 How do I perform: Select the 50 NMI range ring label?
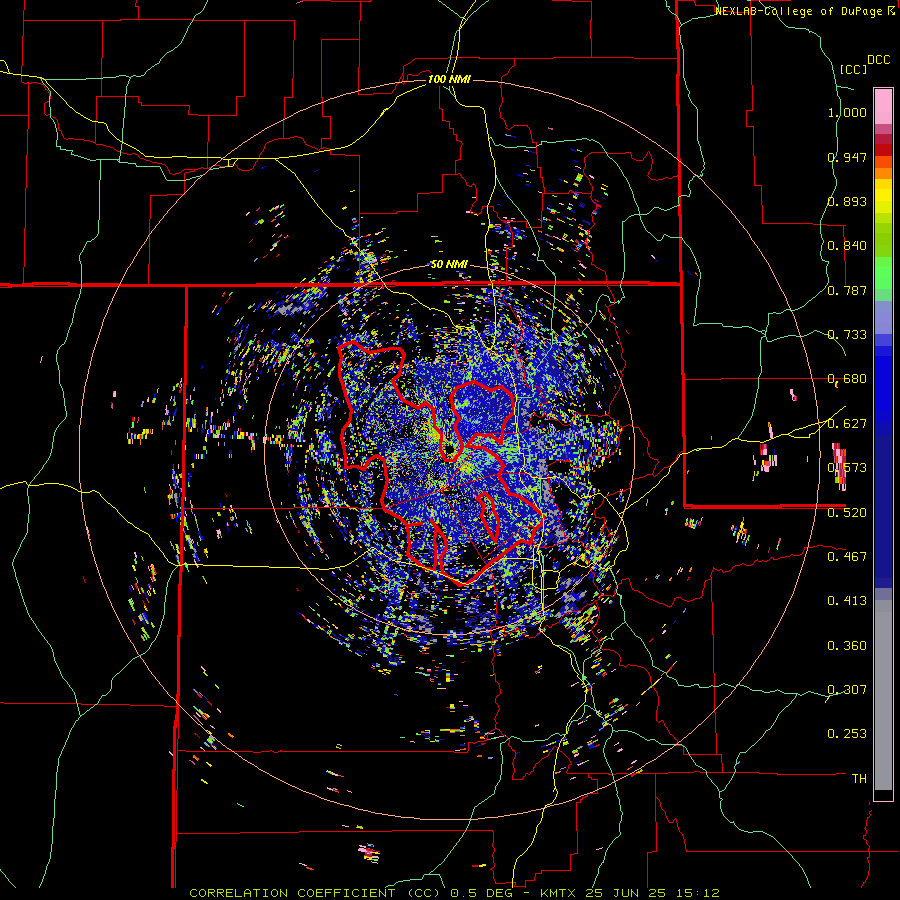(449, 264)
